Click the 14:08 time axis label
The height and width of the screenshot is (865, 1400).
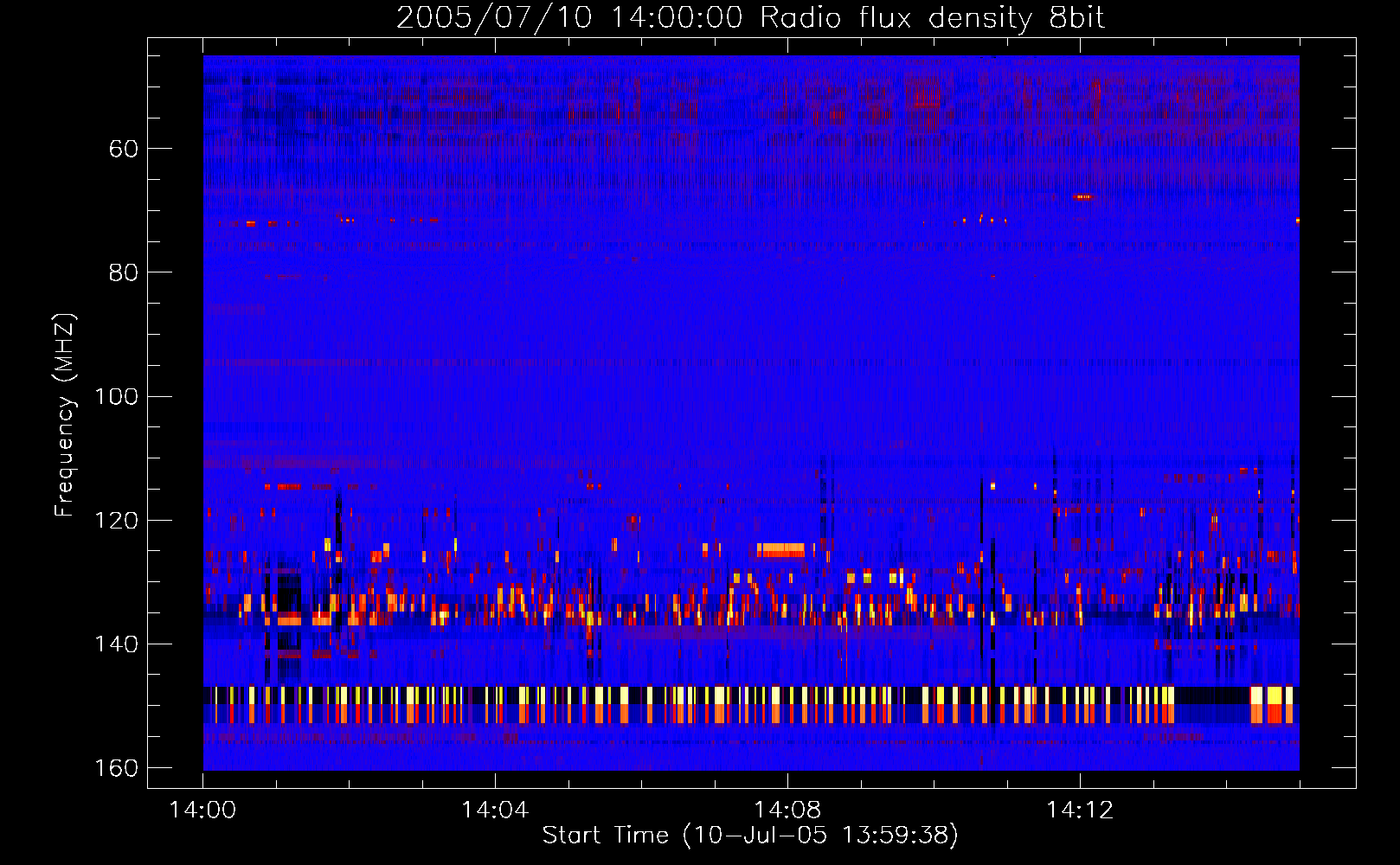click(x=787, y=811)
